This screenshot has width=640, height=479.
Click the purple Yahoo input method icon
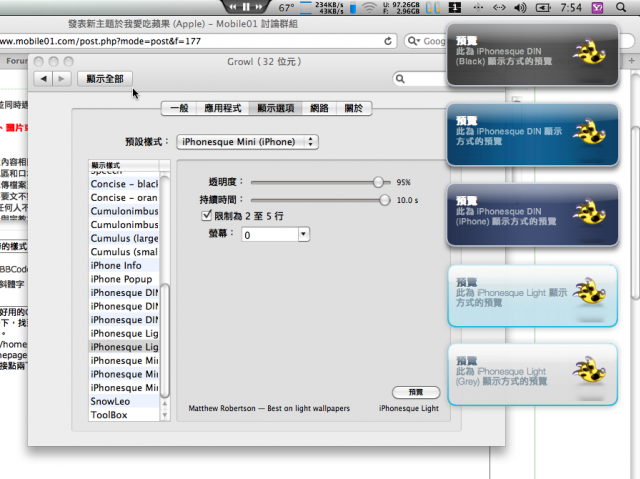pyautogui.click(x=597, y=7)
